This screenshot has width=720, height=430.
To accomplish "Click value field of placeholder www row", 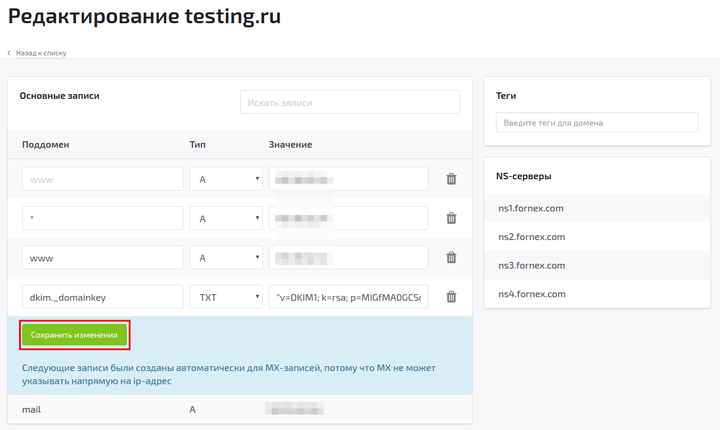I will pos(349,179).
